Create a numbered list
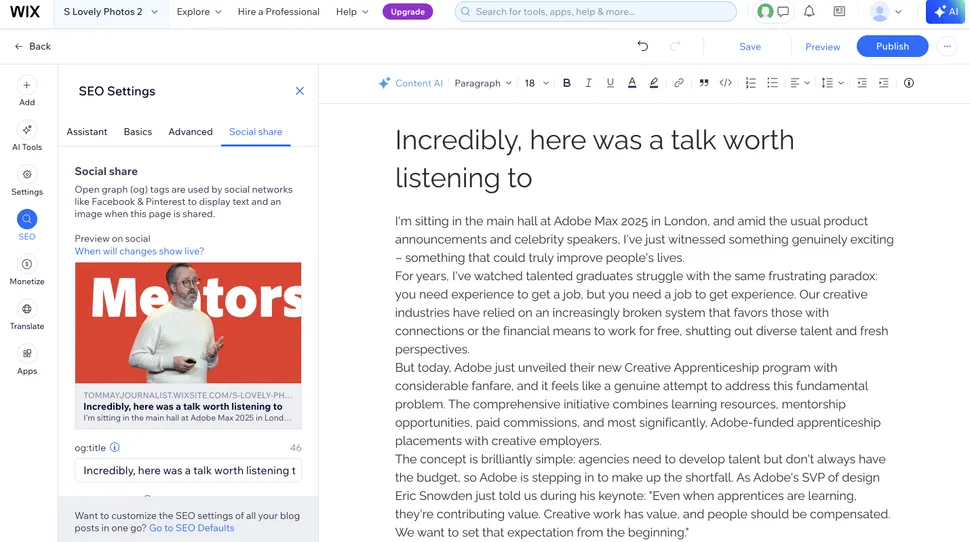The width and height of the screenshot is (970, 542). pos(750,83)
